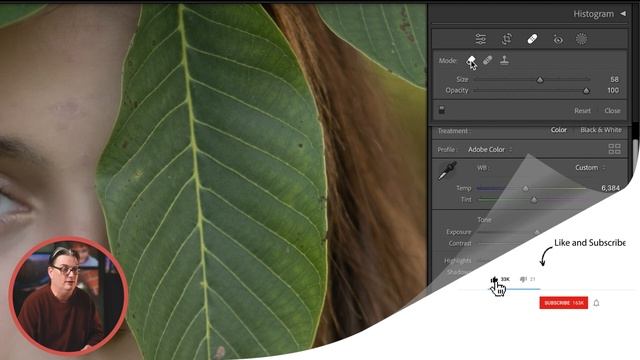Click the thumbs up like icon
The height and width of the screenshot is (360, 640).
coord(494,279)
